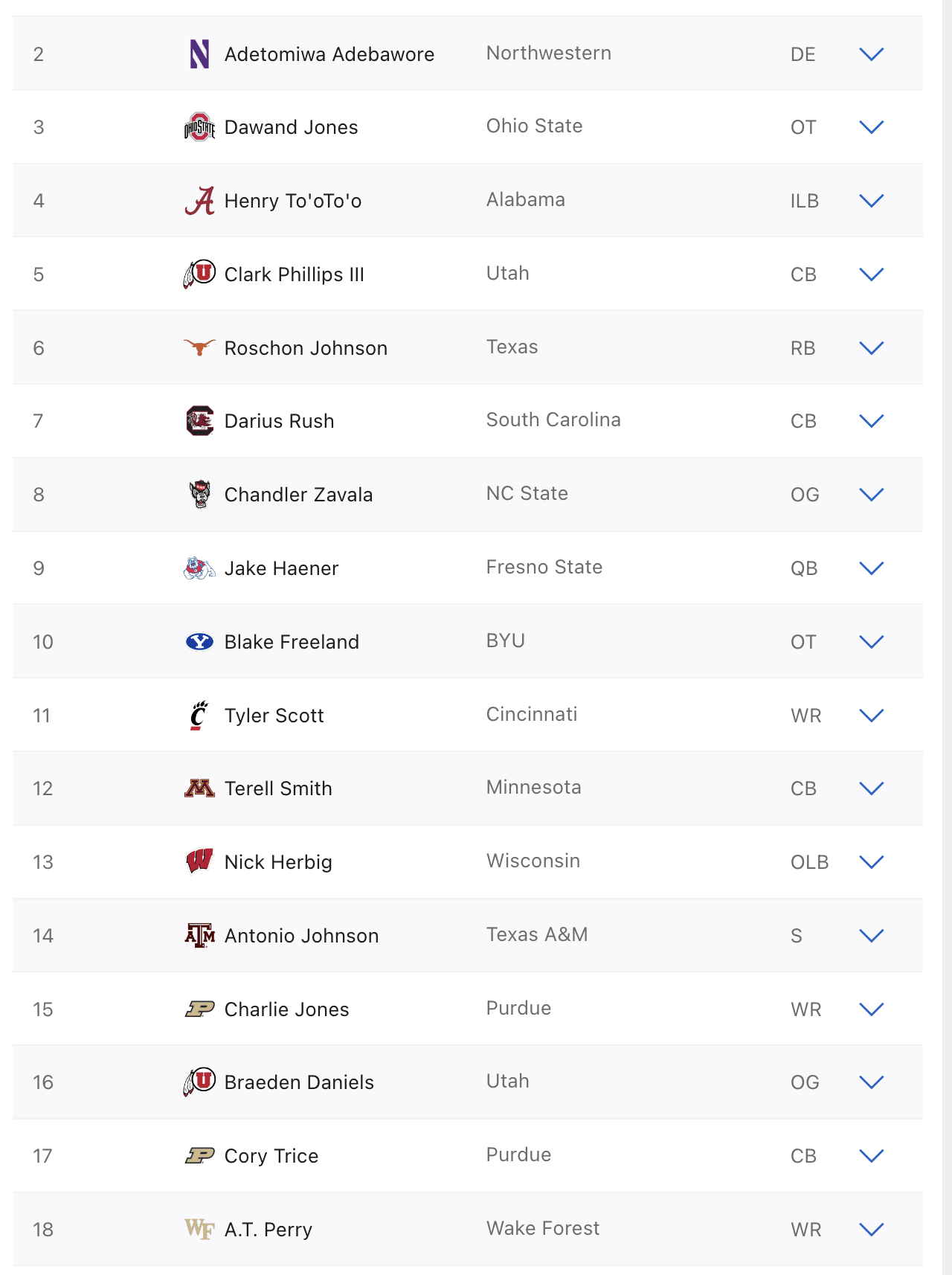The image size is (952, 1275).
Task: Click the Wisconsin W logo
Action: pos(199,861)
